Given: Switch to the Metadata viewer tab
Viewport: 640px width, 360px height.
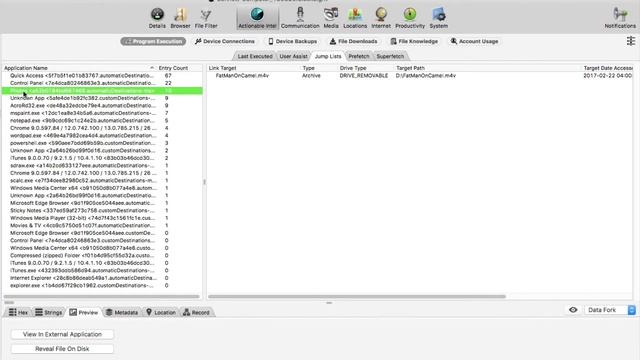Looking at the screenshot, I should pos(122,312).
